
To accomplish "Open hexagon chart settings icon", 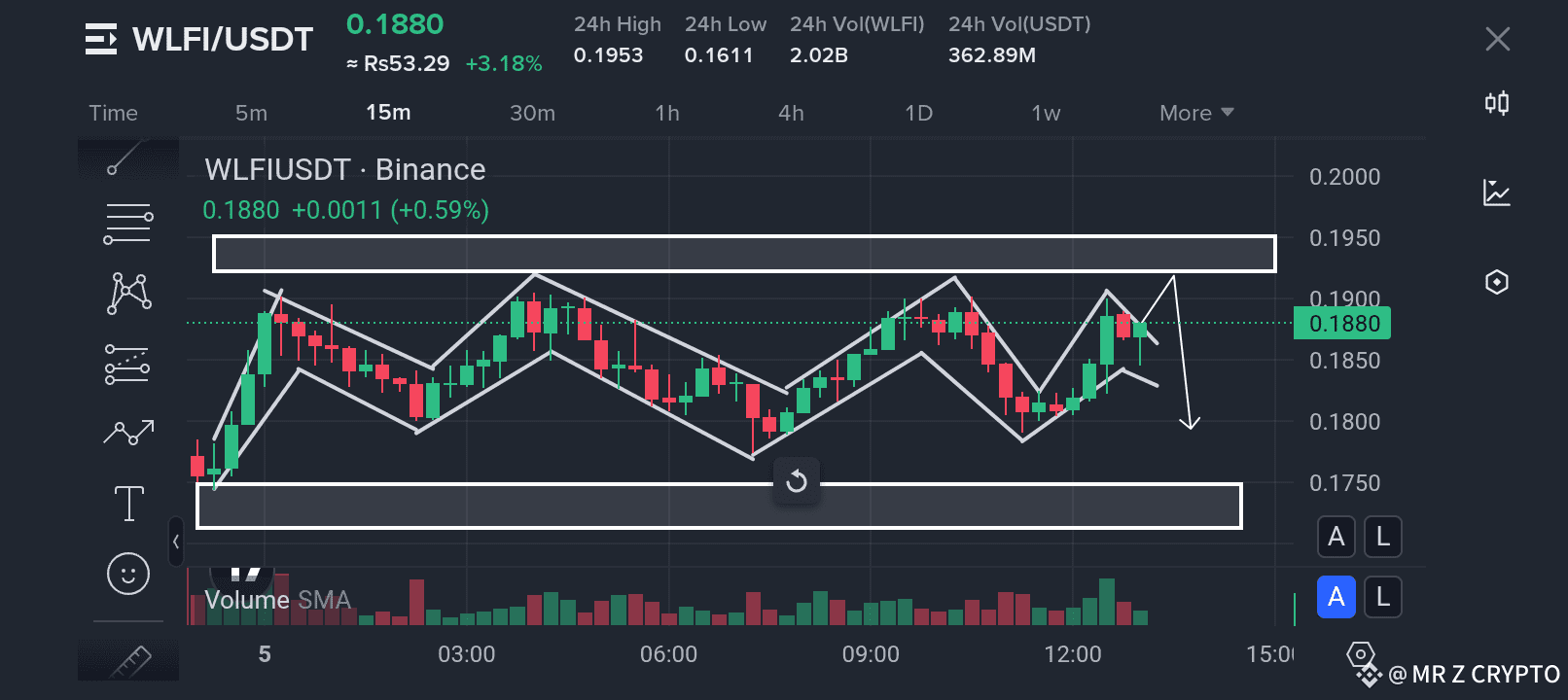I will 1497,282.
